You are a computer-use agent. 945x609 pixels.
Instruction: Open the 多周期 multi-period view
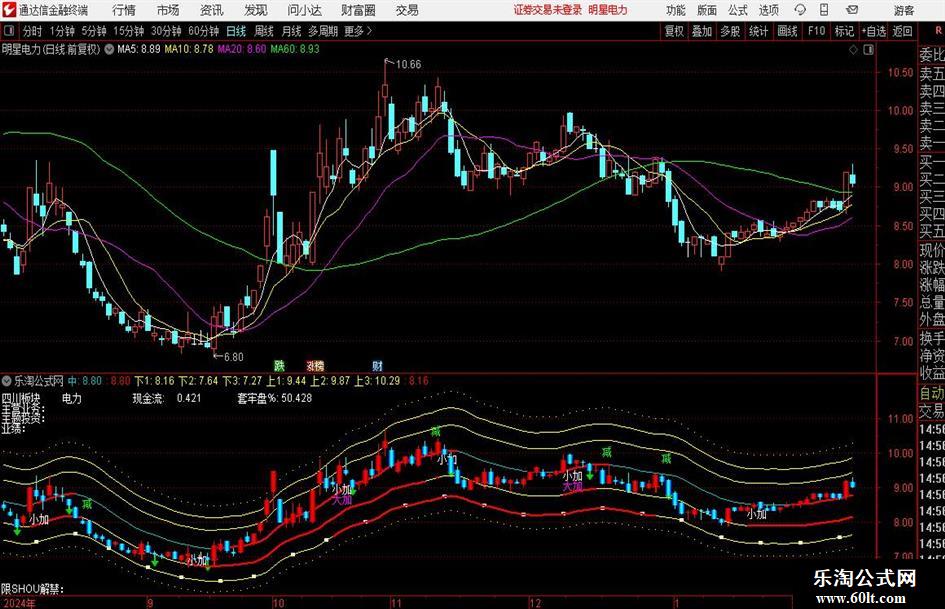point(323,31)
